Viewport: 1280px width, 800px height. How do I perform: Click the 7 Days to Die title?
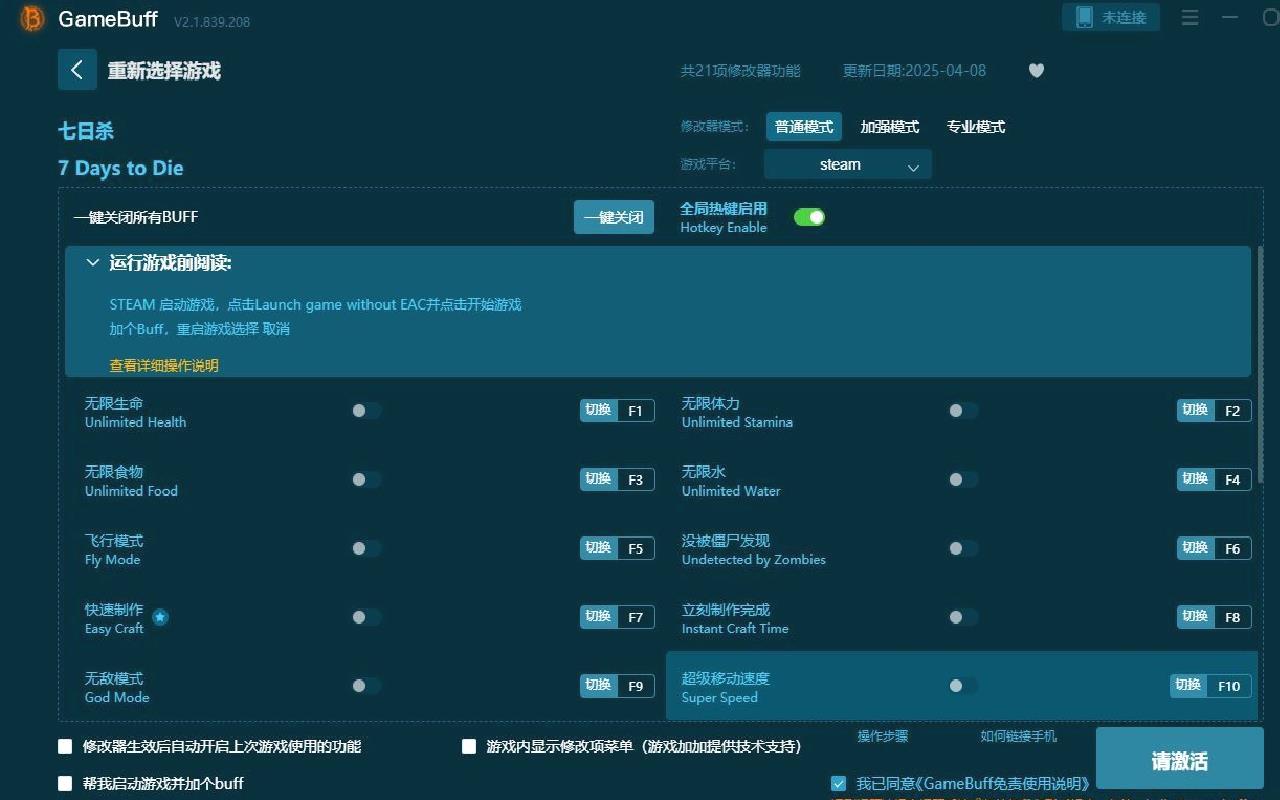point(121,168)
